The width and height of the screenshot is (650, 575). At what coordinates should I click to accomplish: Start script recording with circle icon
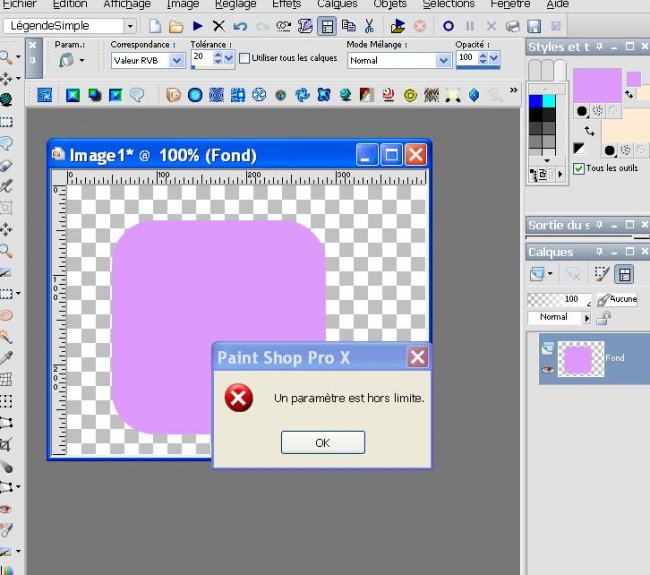click(x=448, y=26)
